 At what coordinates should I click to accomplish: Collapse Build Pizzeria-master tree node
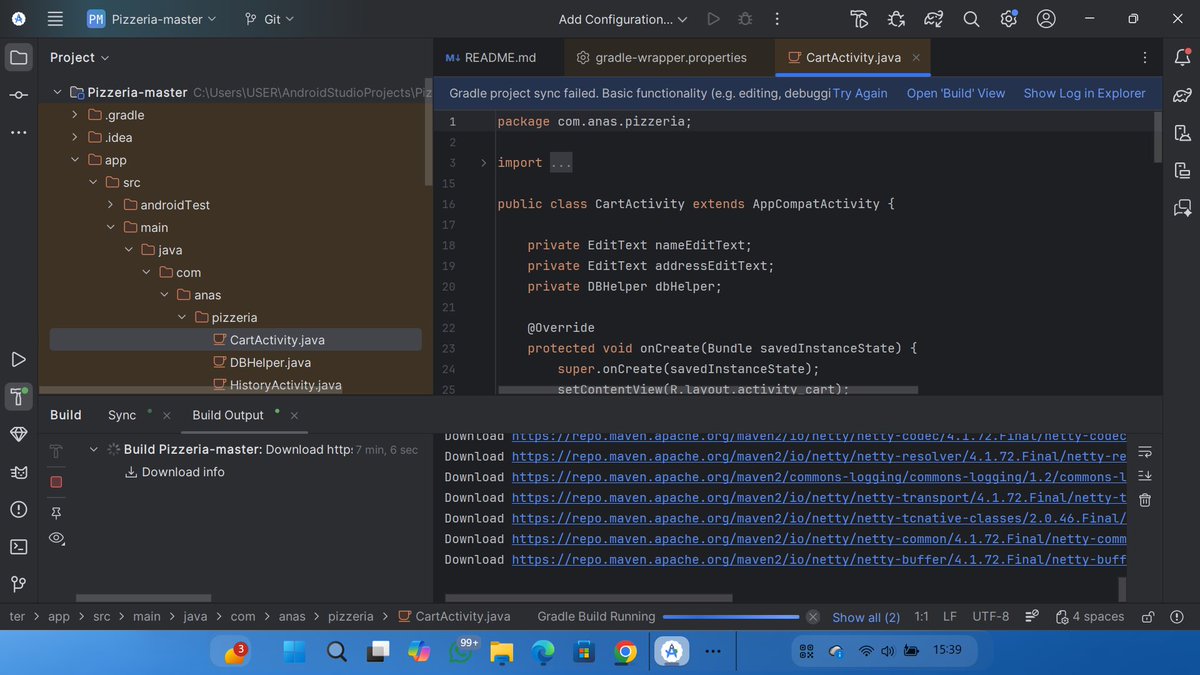click(95, 450)
